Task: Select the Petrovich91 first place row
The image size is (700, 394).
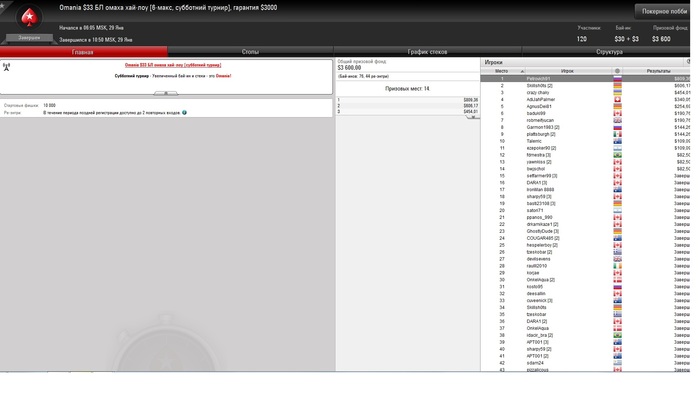Action: 585,79
